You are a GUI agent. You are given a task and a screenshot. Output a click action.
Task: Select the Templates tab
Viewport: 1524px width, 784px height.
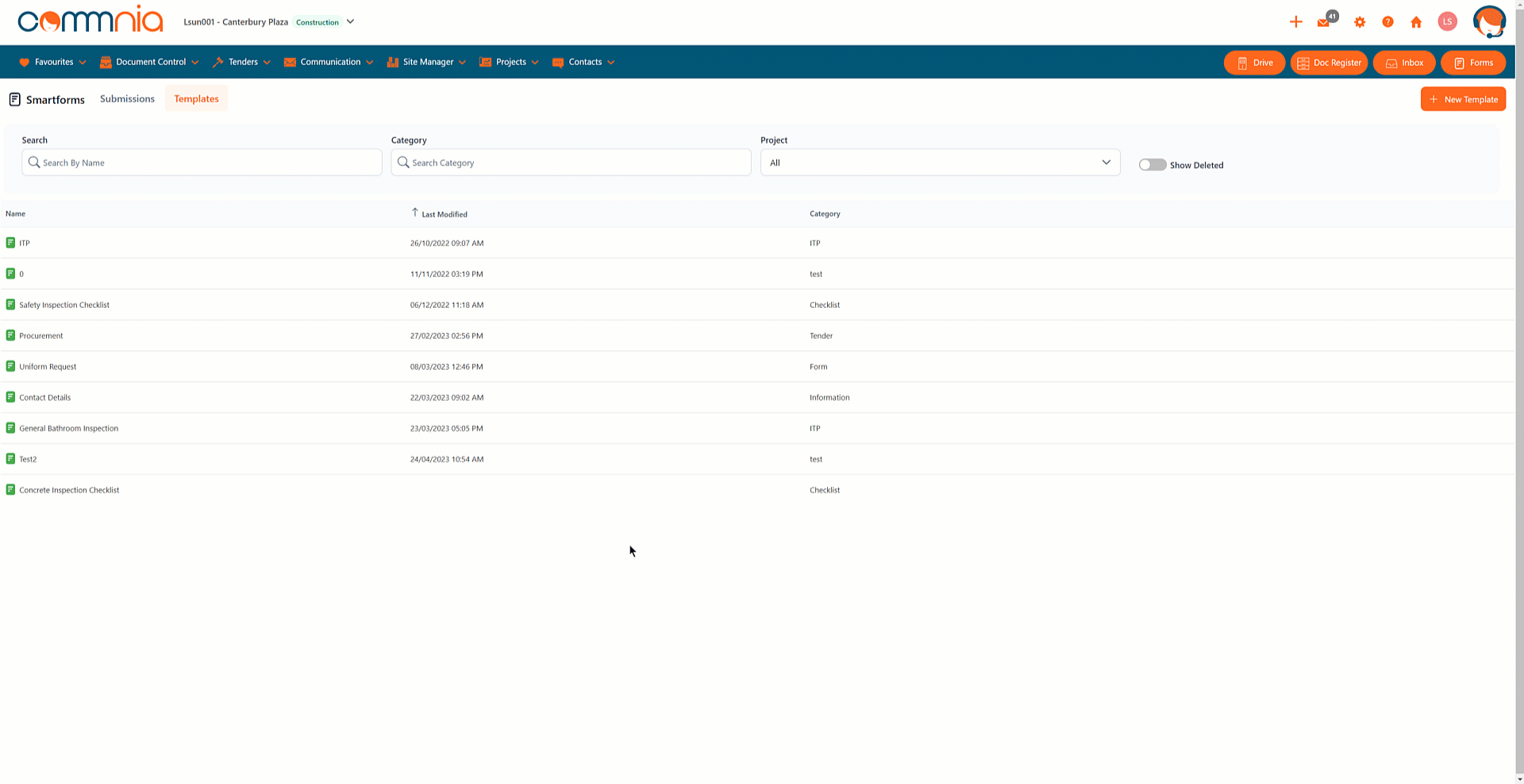tap(196, 99)
